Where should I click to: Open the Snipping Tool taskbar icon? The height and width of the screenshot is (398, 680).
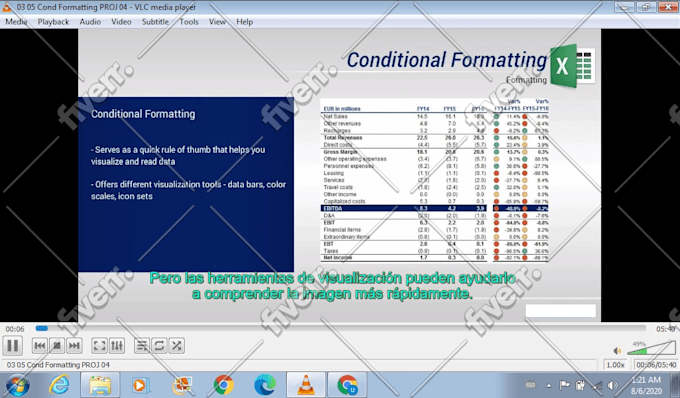[182, 385]
